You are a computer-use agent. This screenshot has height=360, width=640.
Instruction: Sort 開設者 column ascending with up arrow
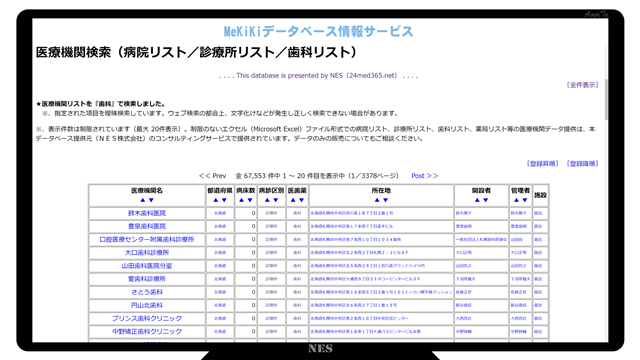[477, 200]
